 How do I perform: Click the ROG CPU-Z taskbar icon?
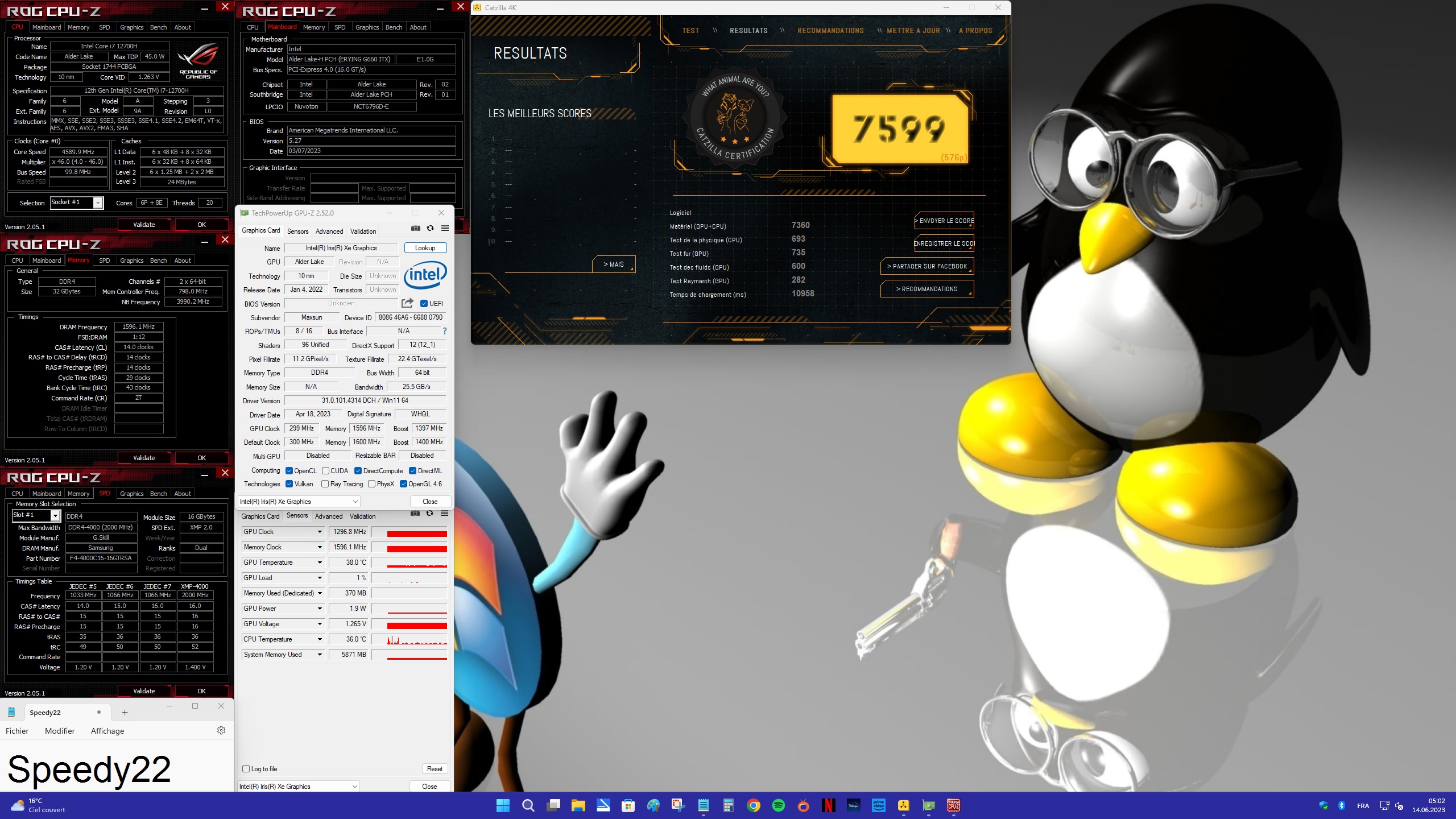[953, 805]
